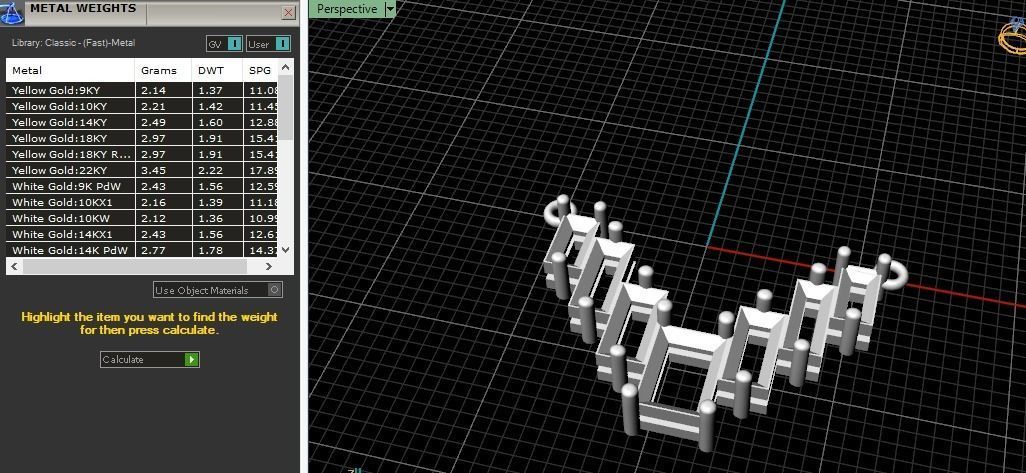This screenshot has width=1026, height=473.
Task: Click the horizontal scroll-left arrow
Action: point(15,266)
